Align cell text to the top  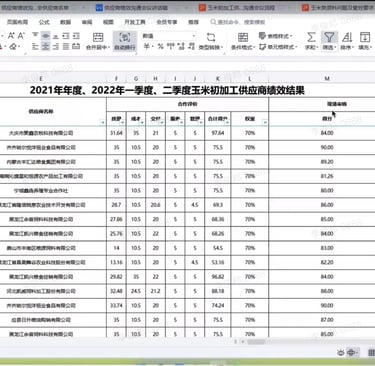(x=35, y=36)
